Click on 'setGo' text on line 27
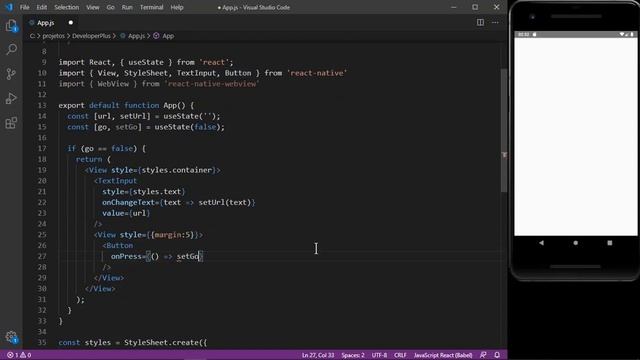640x360 pixels. pyautogui.click(x=187, y=256)
